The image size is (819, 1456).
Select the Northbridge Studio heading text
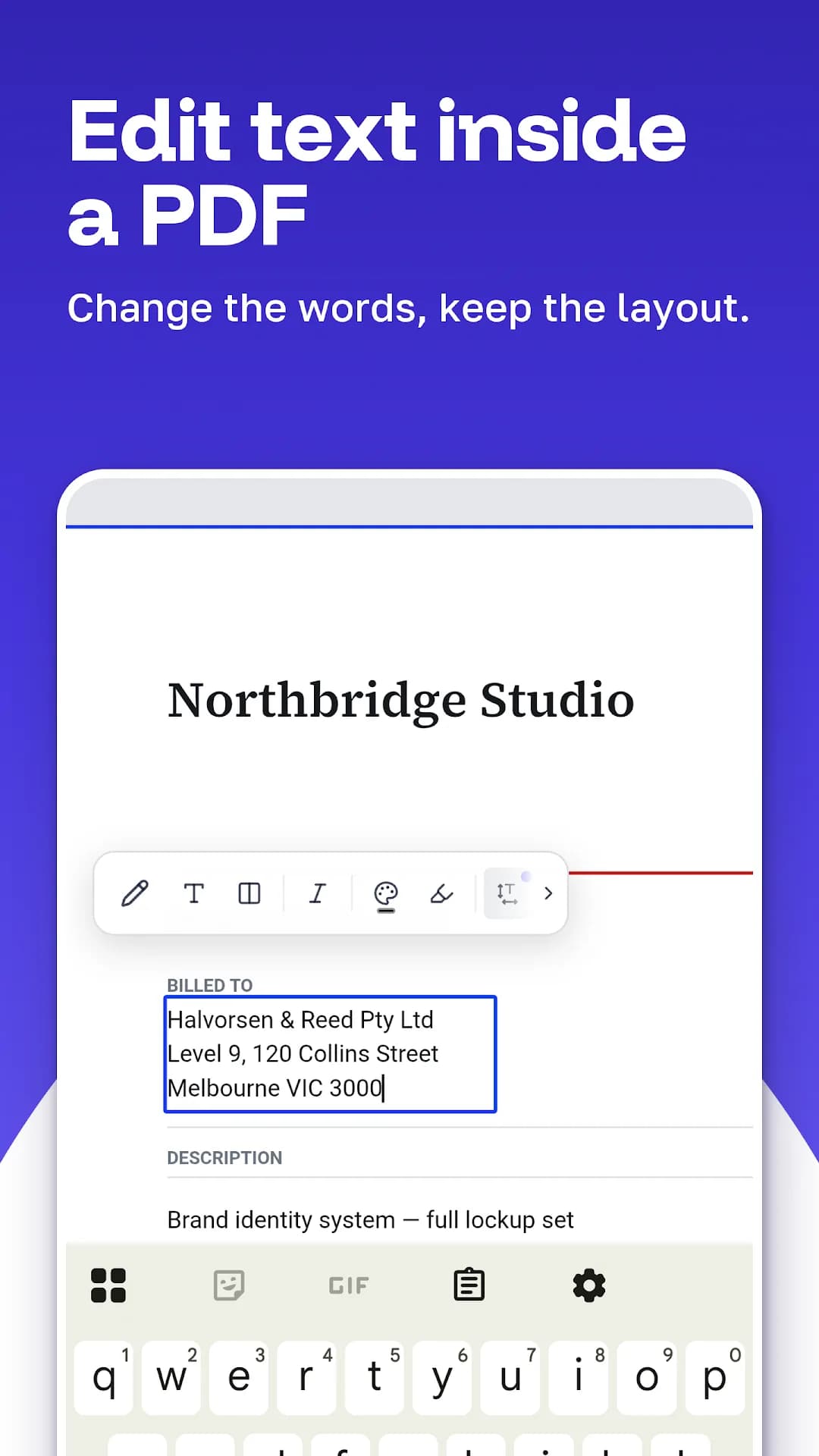click(x=401, y=700)
